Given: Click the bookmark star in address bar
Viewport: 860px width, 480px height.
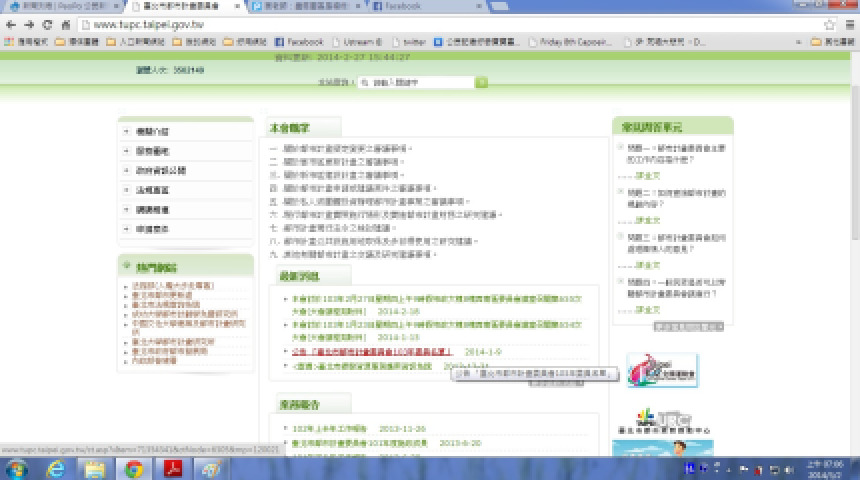Looking at the screenshot, I should point(830,24).
